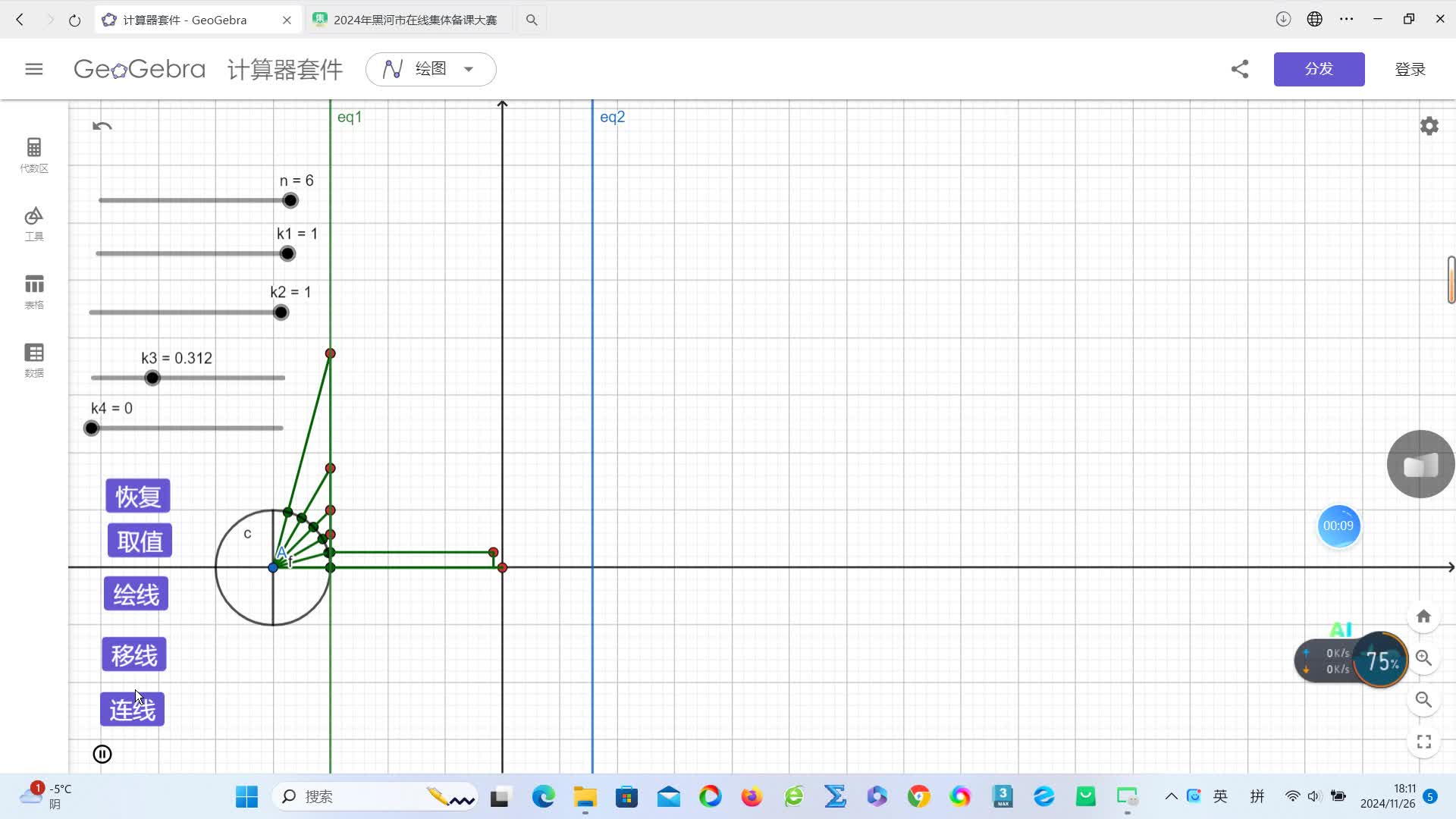Click the browser search tab icon
1456x819 pixels.
pyautogui.click(x=532, y=20)
